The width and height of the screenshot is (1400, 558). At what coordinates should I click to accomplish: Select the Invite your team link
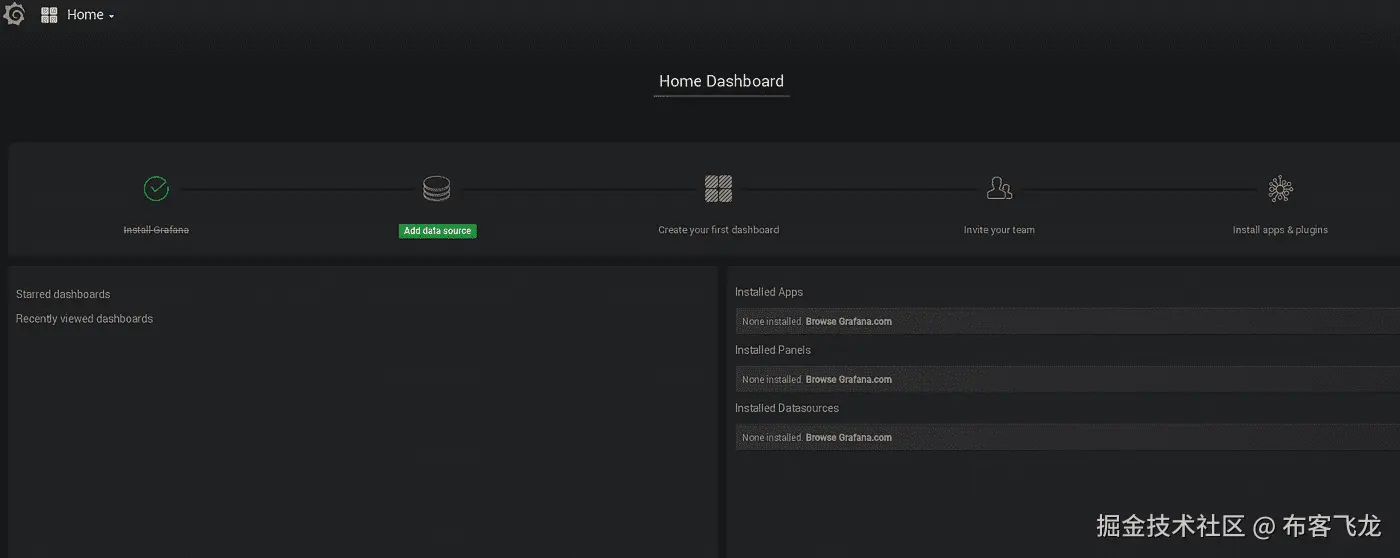tap(999, 230)
